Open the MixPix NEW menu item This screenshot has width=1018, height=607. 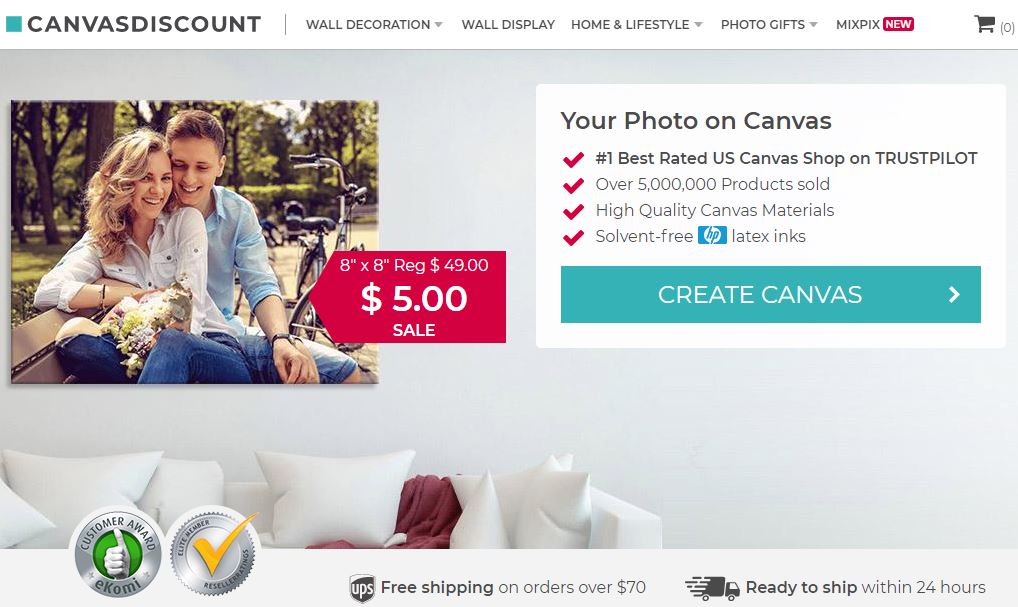(x=874, y=25)
